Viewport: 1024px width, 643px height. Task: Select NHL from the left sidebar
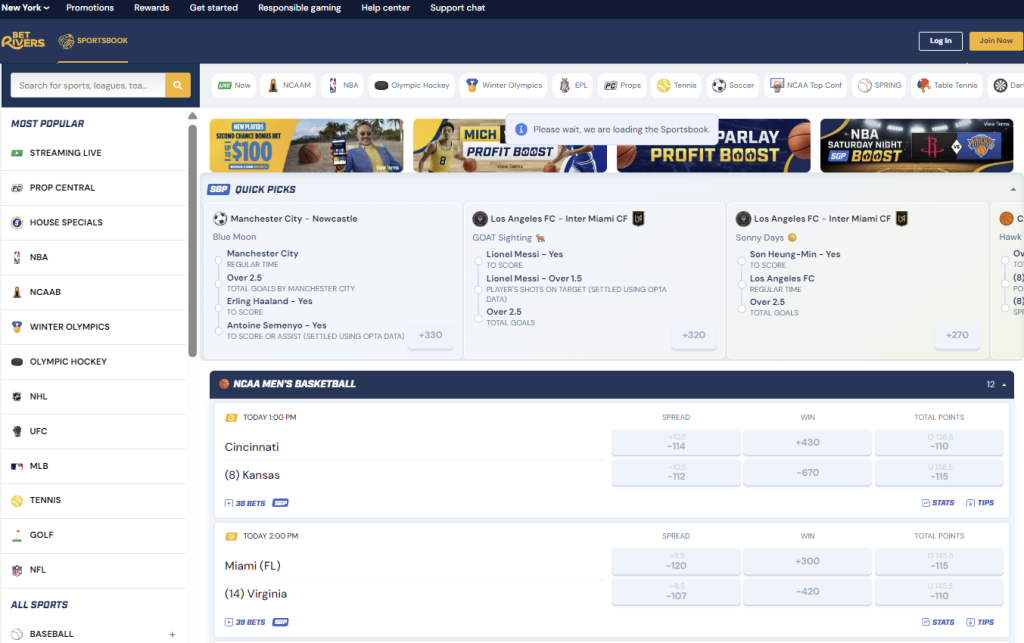point(45,396)
